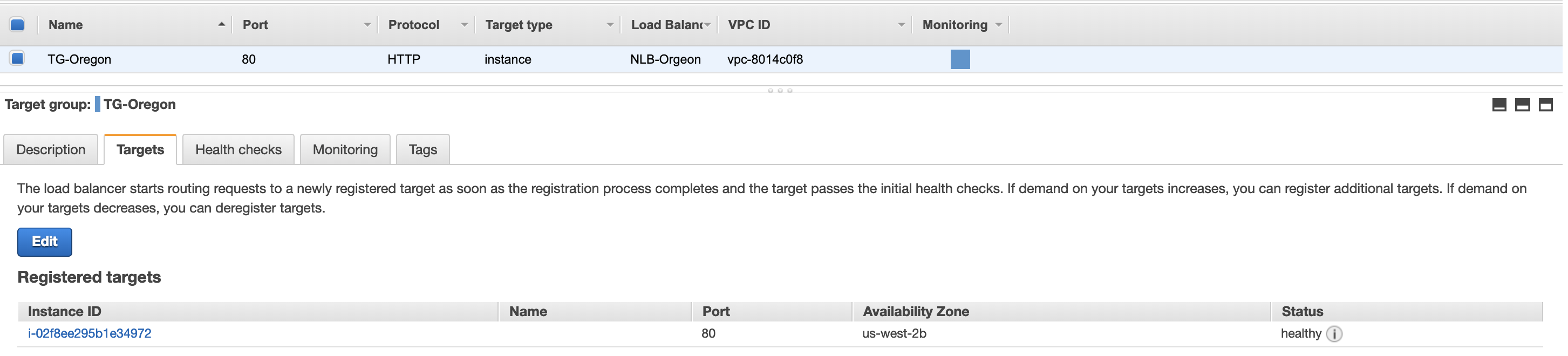Uncheck the TG-Oregon row checkbox
The width and height of the screenshot is (1568, 356).
tap(17, 59)
